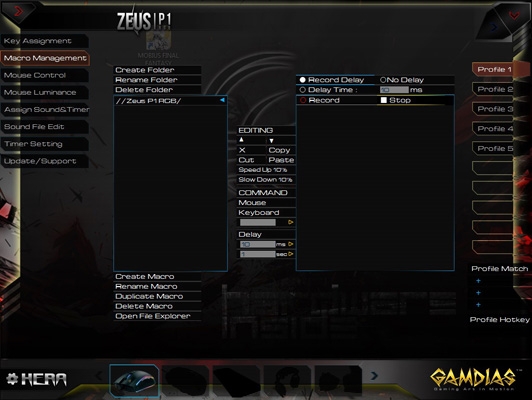Click the move-down triangle under EDITING
Screen dimensions: 532x400
tap(271, 140)
